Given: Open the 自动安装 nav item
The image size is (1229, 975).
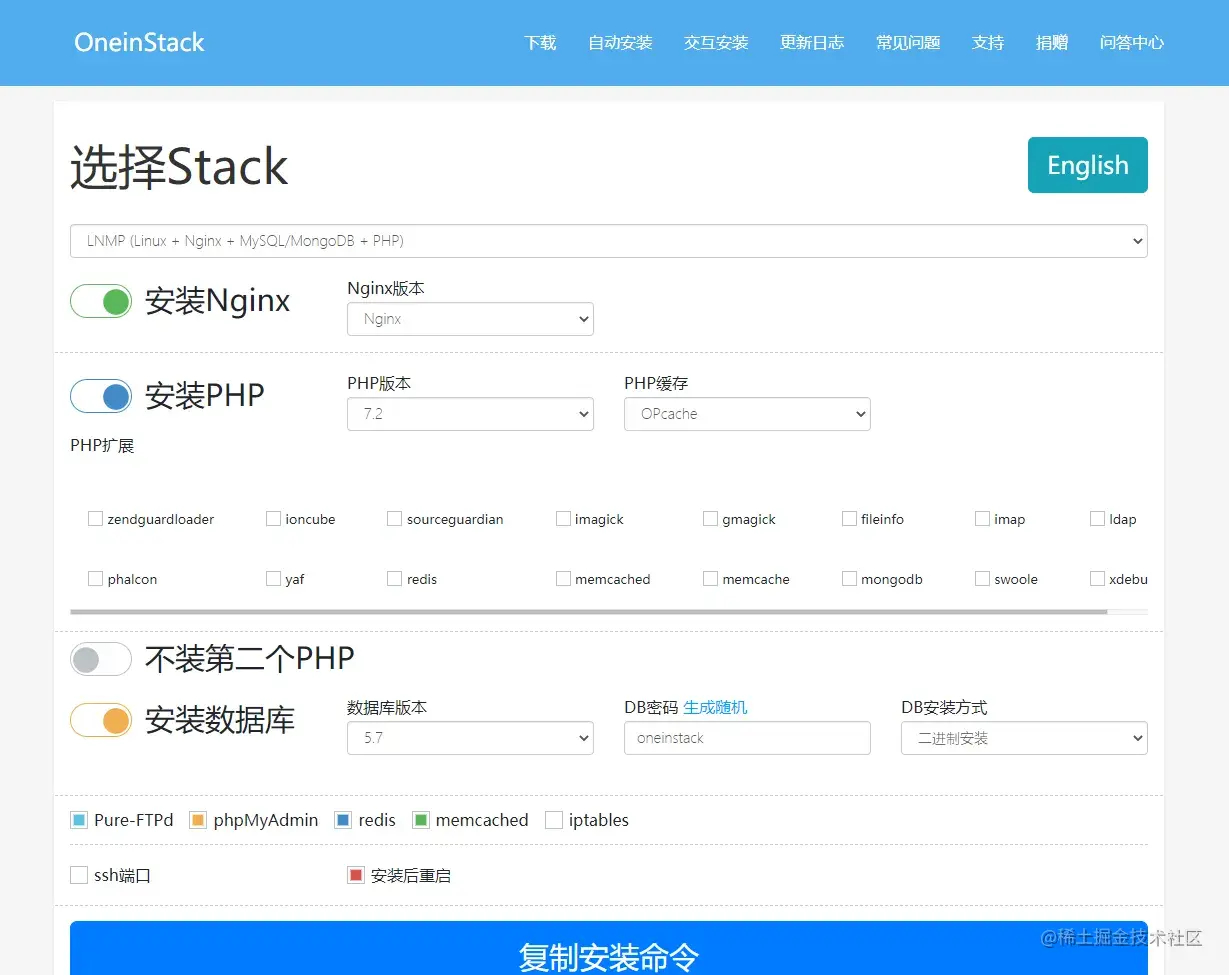Looking at the screenshot, I should 620,43.
